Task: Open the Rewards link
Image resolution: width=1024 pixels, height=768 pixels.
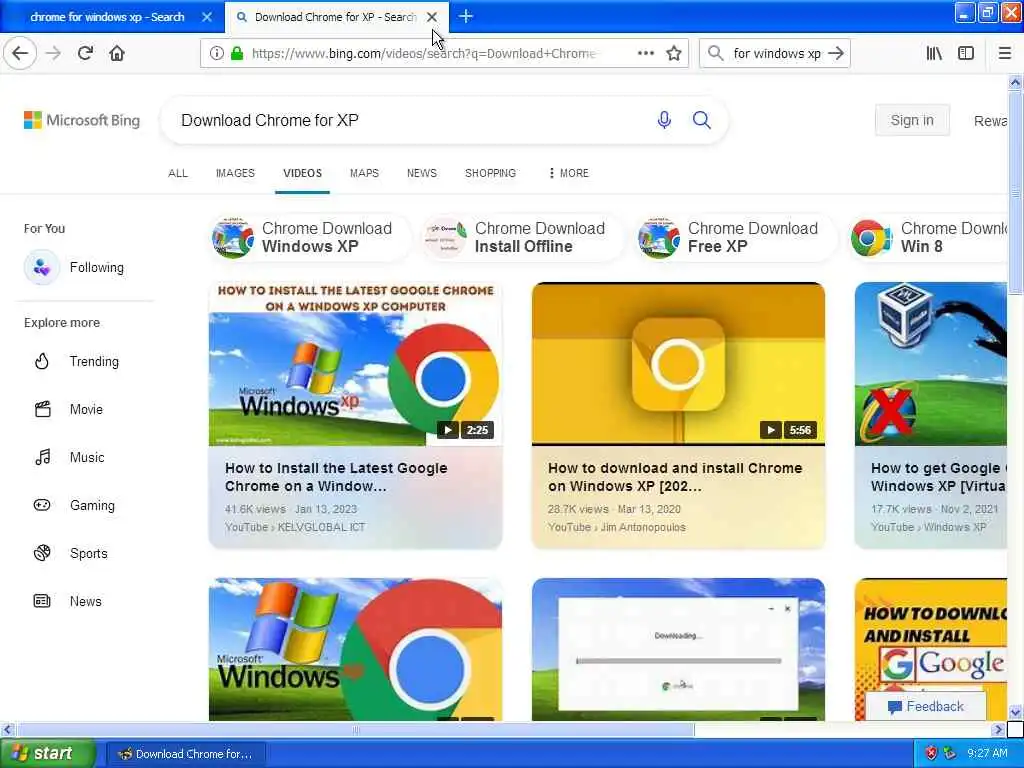Action: pos(991,121)
